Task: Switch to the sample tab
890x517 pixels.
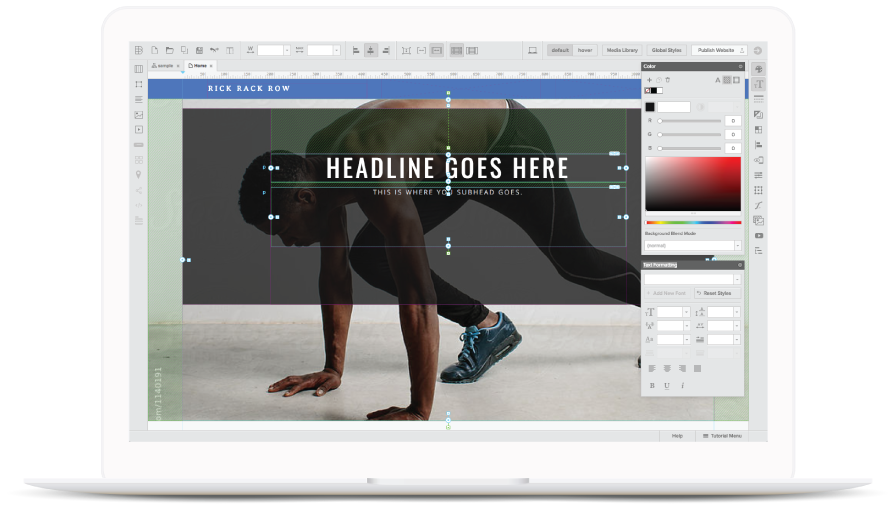Action: tap(163, 66)
